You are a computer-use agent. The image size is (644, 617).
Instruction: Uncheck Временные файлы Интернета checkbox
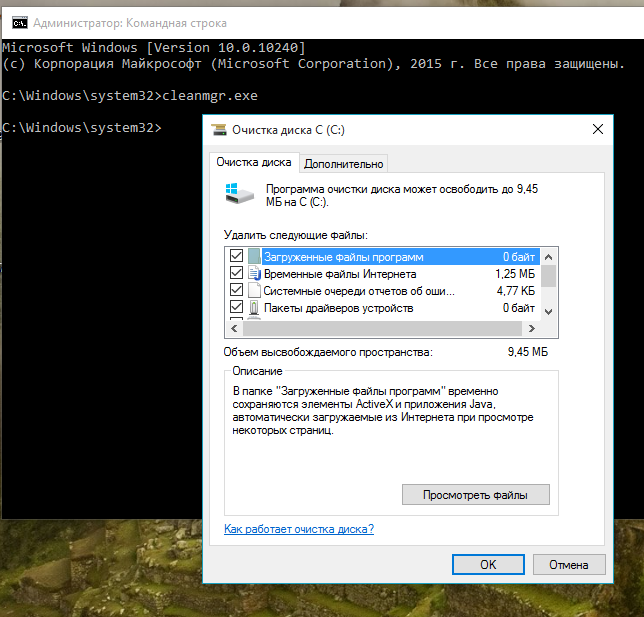(x=237, y=273)
